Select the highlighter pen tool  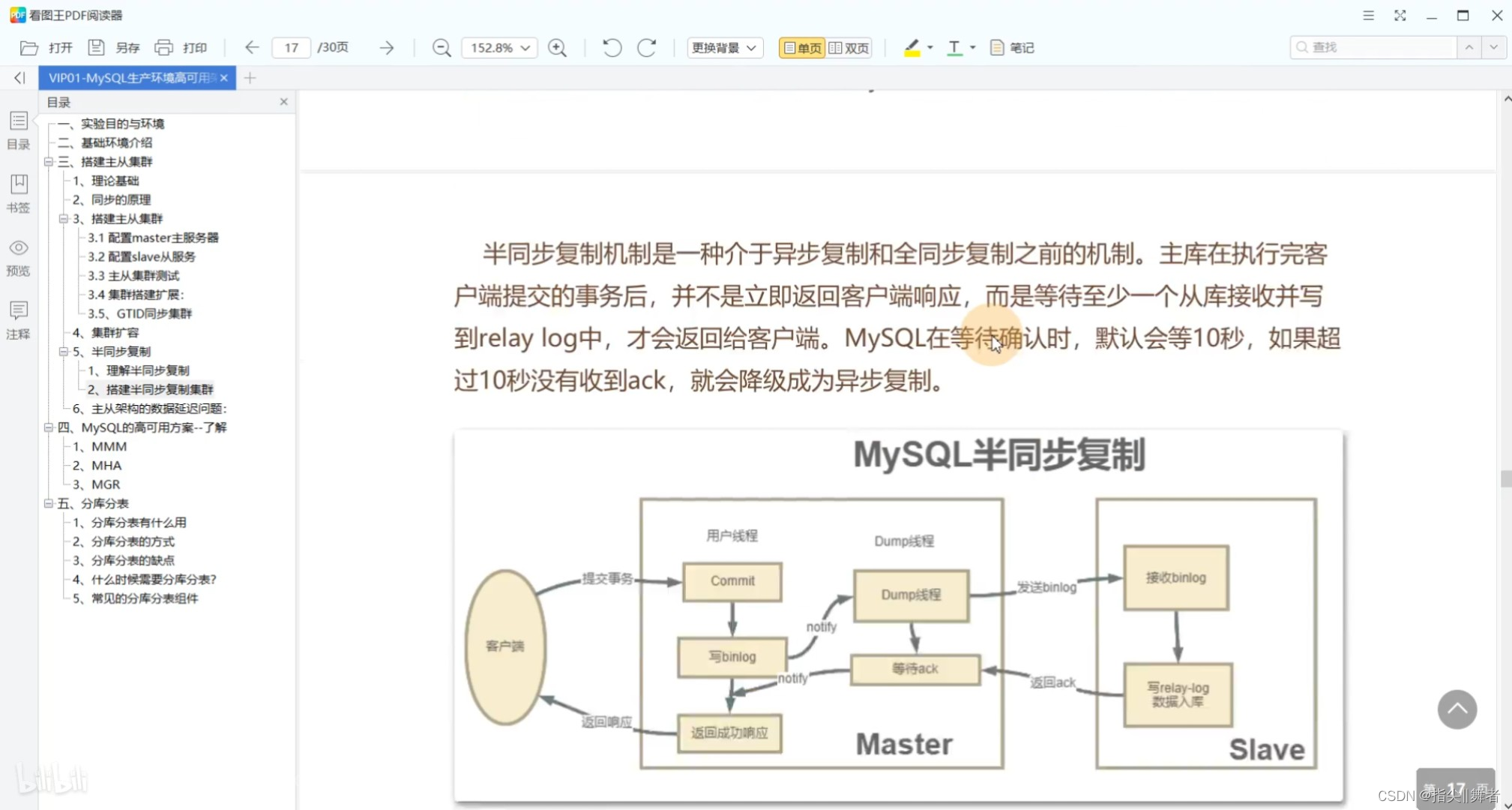[x=912, y=48]
